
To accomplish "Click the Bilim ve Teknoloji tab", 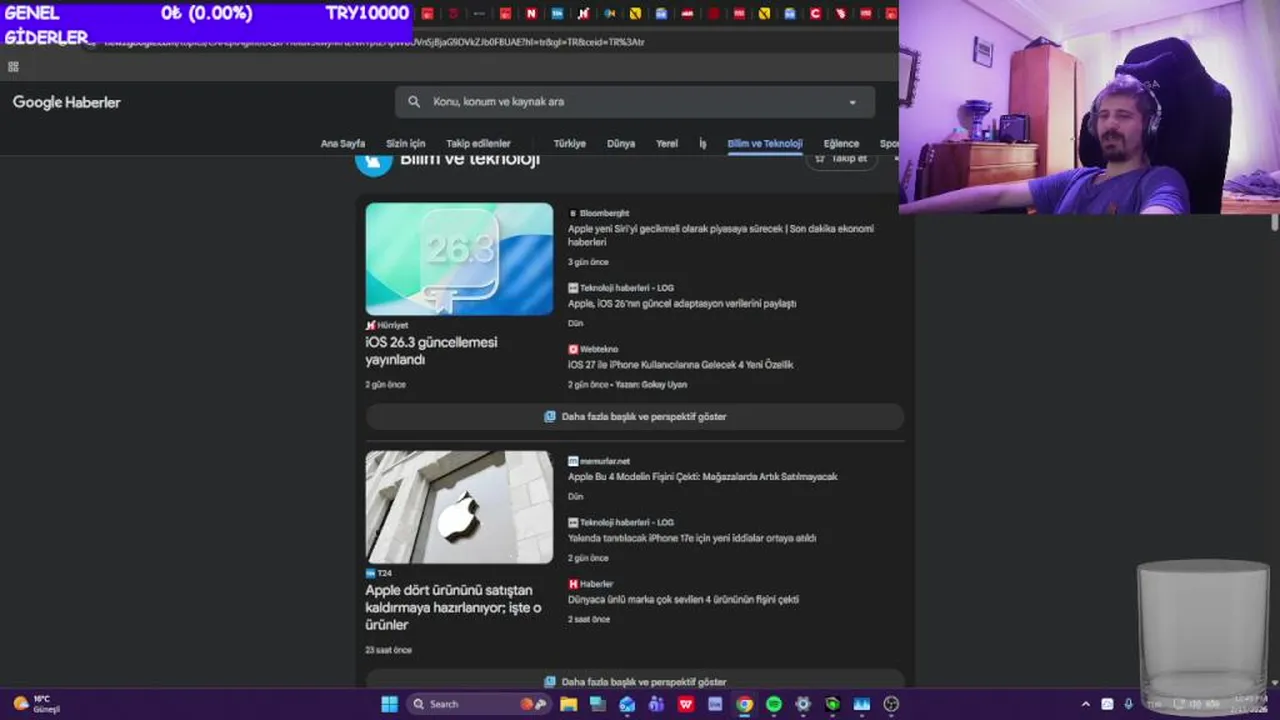I will 765,143.
